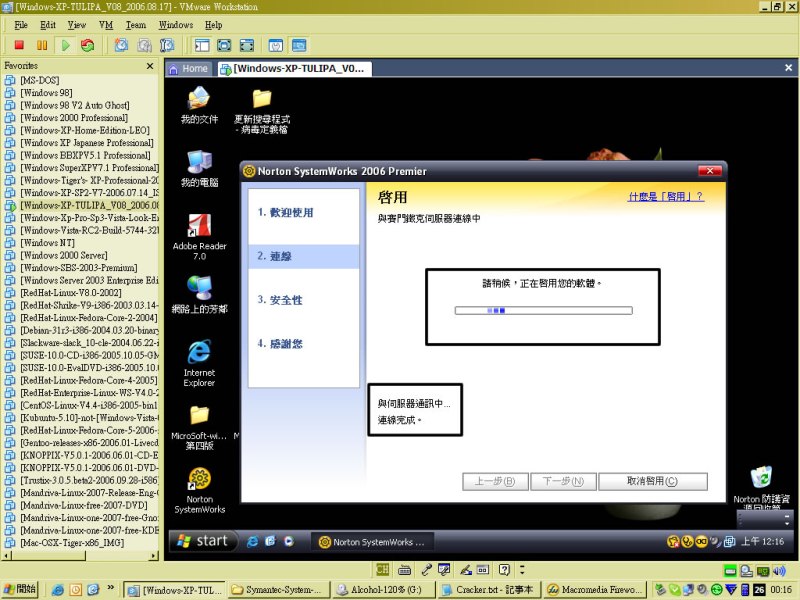Screen dimensions: 800x600
Task: Open the Help menu
Action: [x=214, y=25]
